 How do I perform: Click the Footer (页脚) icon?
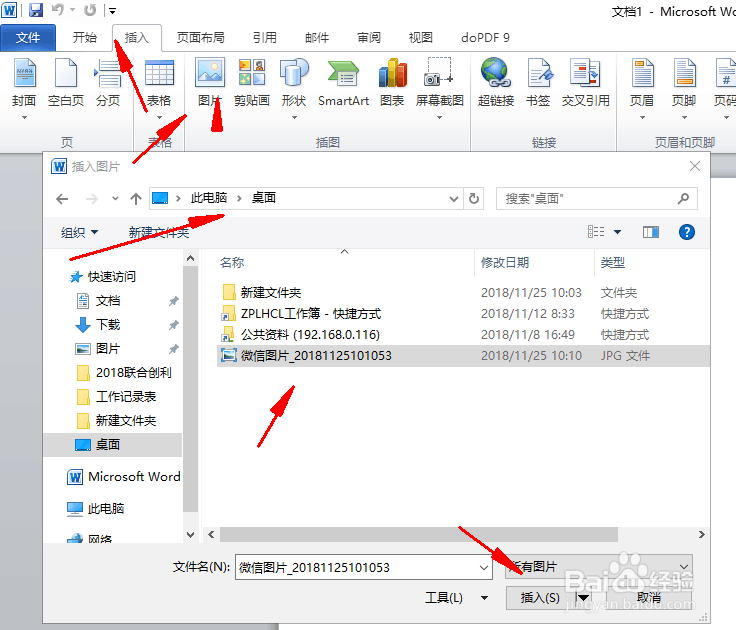[x=684, y=72]
